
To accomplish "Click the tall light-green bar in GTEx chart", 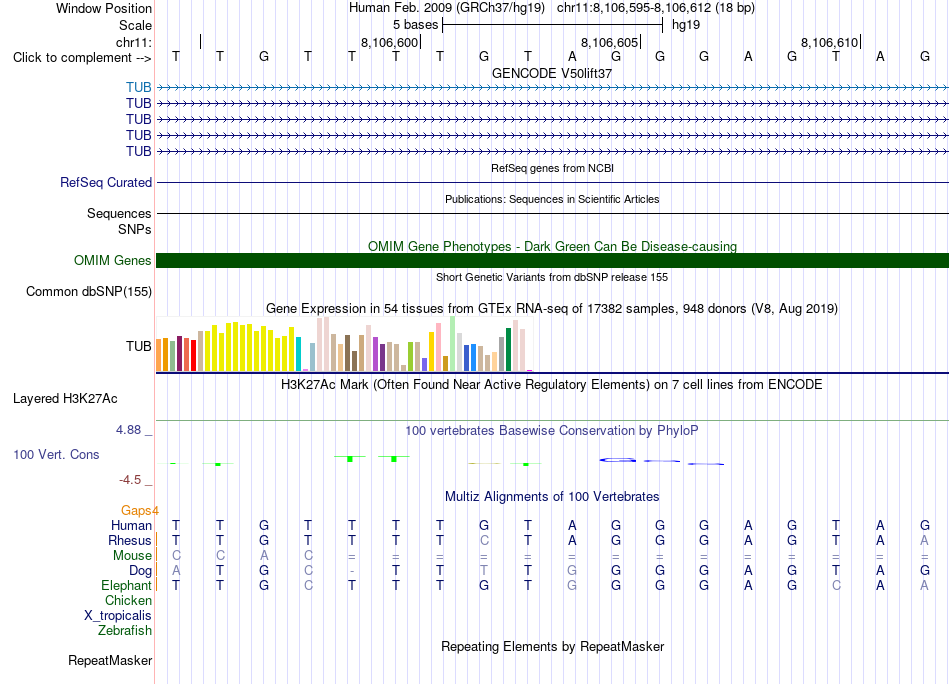I will (453, 344).
